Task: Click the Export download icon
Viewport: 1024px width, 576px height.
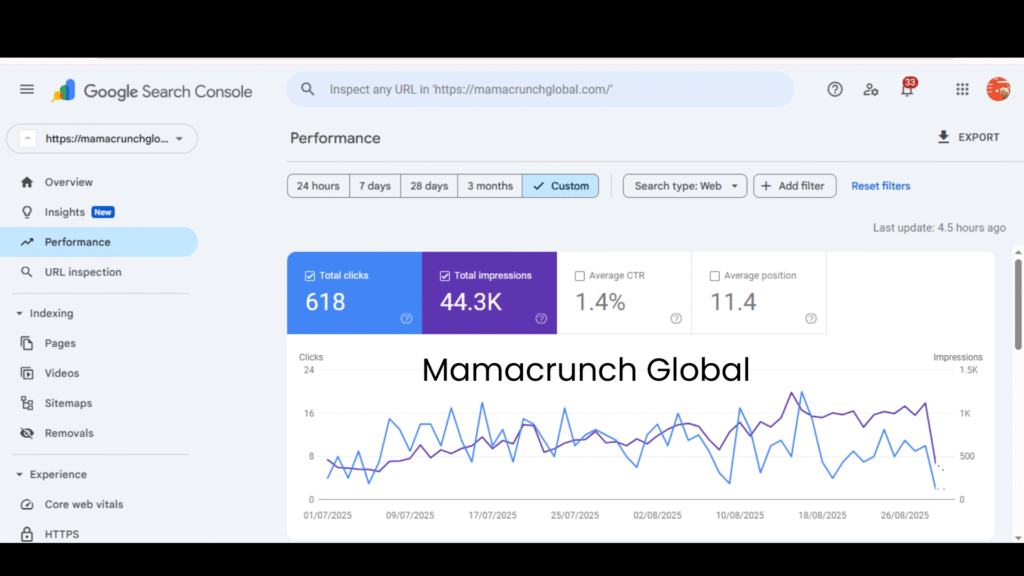Action: (943, 137)
